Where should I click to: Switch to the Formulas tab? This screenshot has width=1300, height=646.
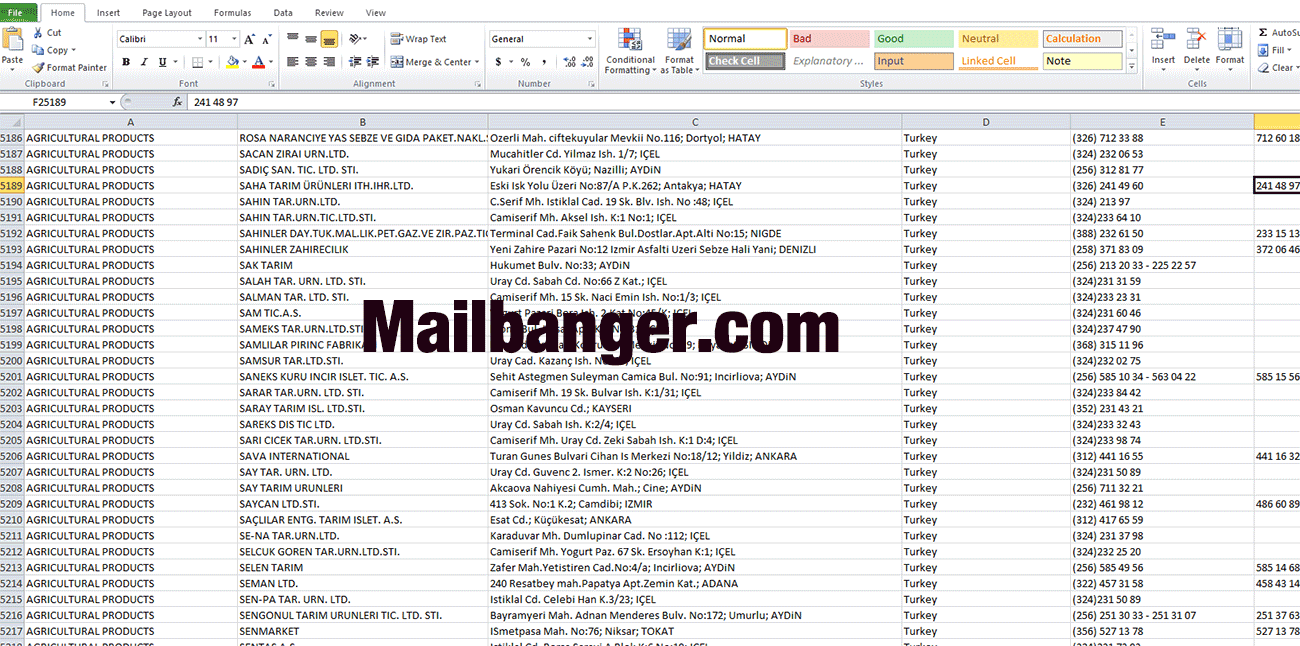(x=233, y=13)
